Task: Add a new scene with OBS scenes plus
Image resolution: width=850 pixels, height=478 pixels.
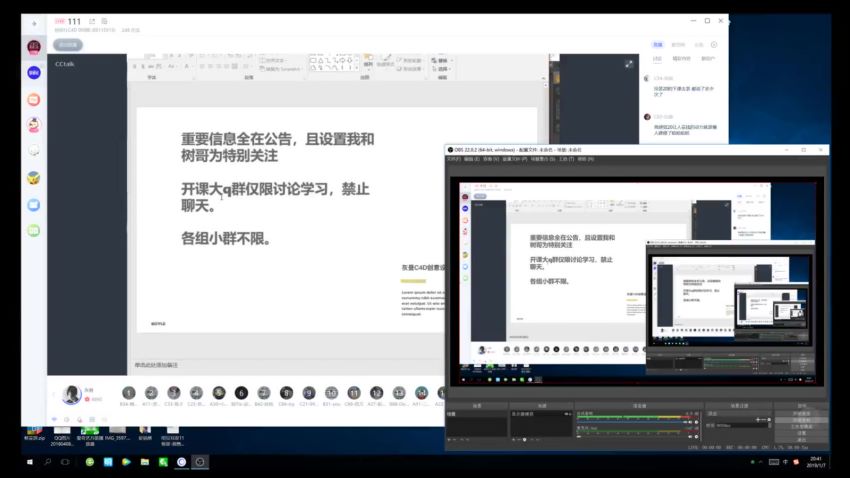Action: point(449,440)
